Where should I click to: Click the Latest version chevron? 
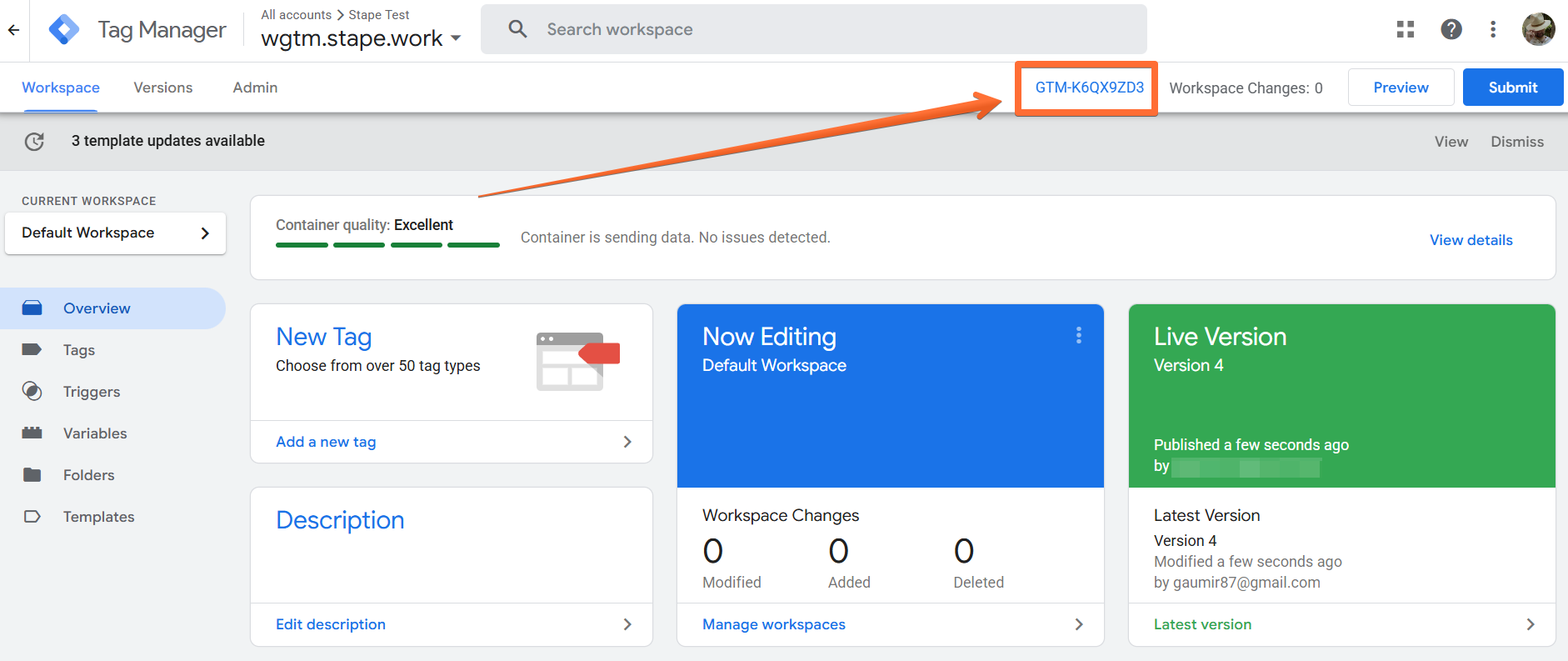pos(1531,624)
